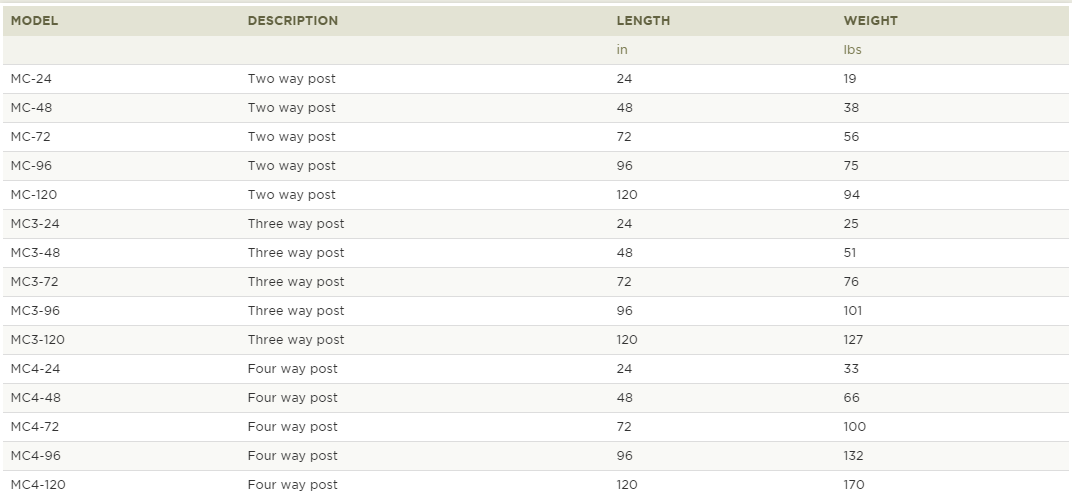Click the MC4-120 model entry
Viewport: 1072px width, 499px height.
(x=38, y=485)
